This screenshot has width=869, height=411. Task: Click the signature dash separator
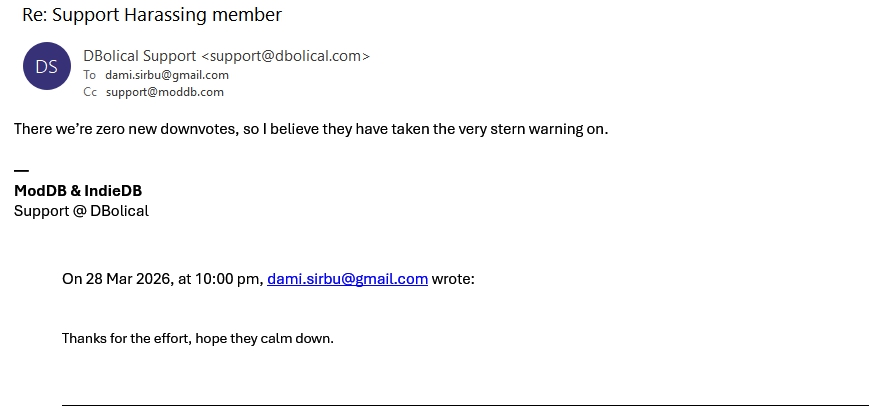21,171
